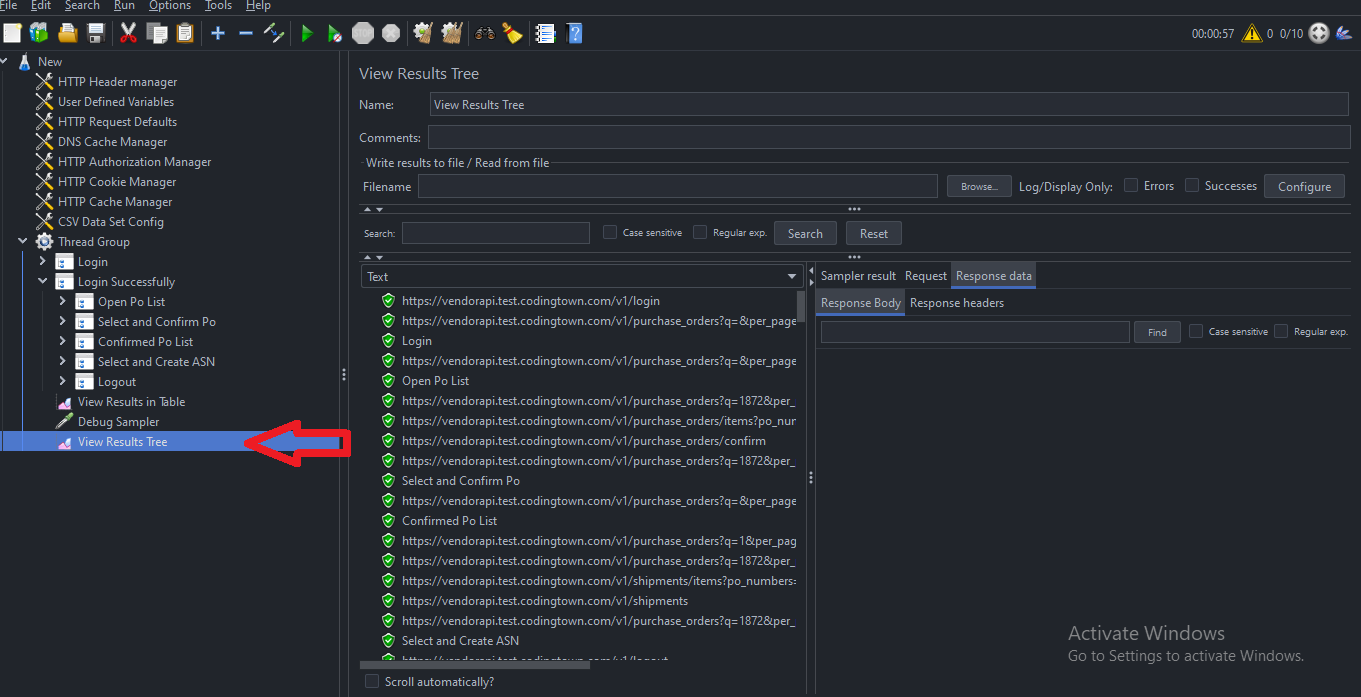
Task: Open help with the question mark icon
Action: 574,33
